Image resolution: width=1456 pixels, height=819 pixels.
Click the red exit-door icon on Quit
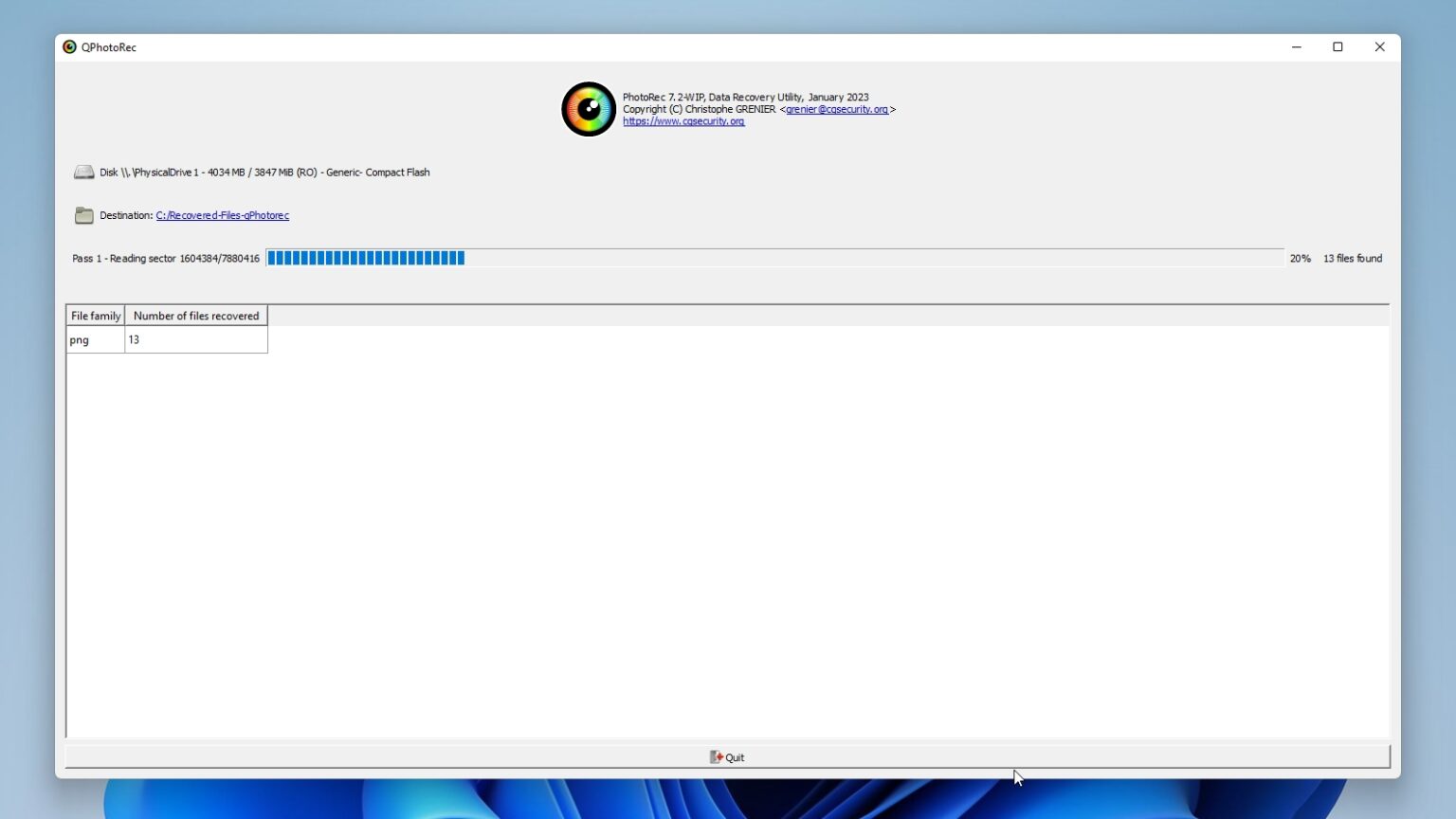pyautogui.click(x=718, y=756)
